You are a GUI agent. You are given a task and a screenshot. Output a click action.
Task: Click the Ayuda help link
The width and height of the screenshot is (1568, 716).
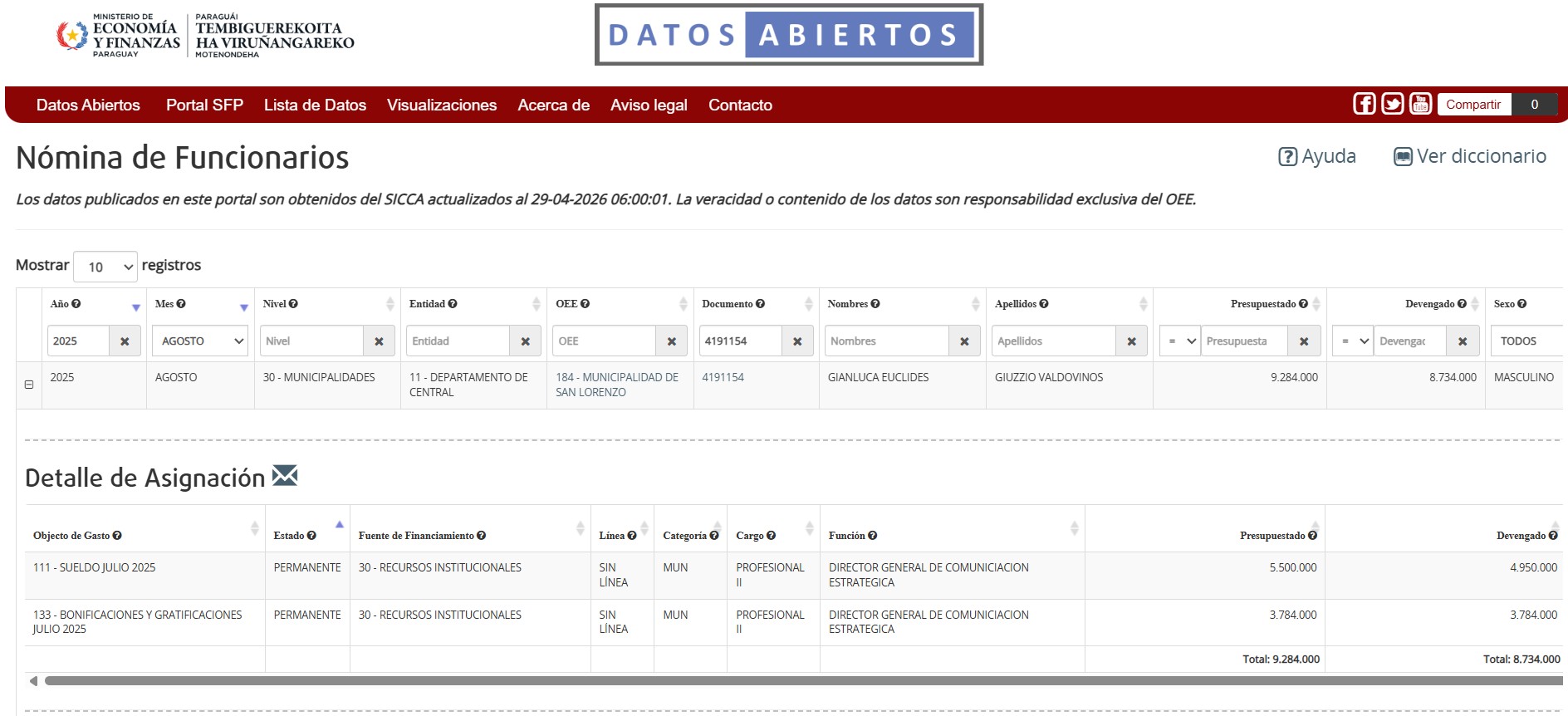click(x=1317, y=156)
